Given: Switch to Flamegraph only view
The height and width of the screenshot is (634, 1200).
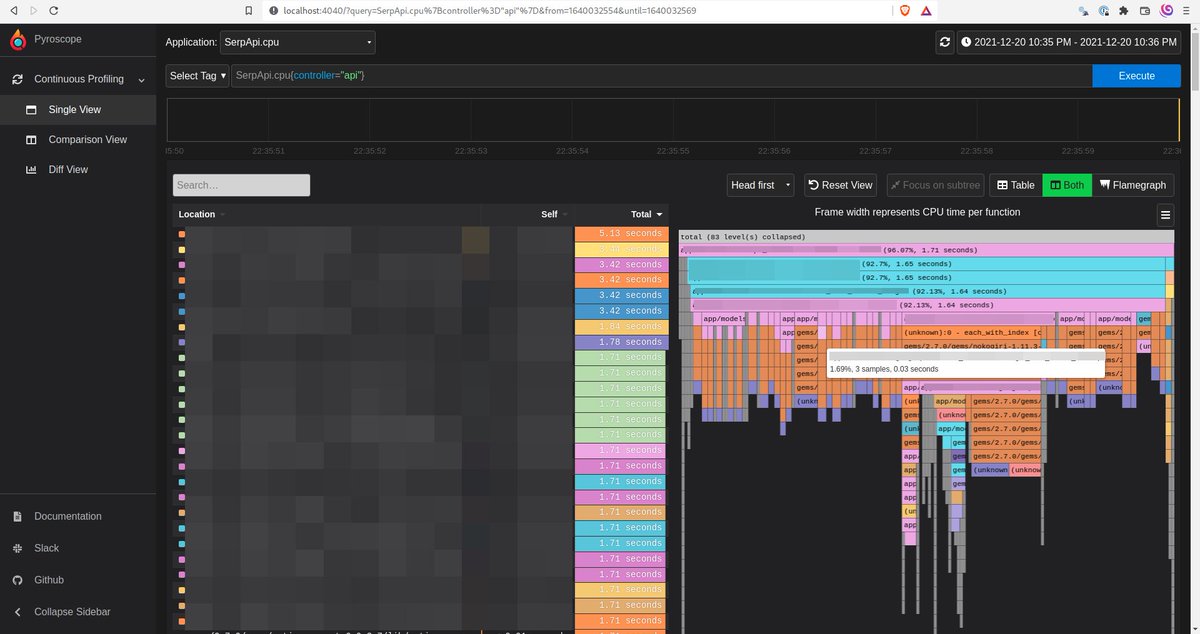Looking at the screenshot, I should click(x=1132, y=185).
